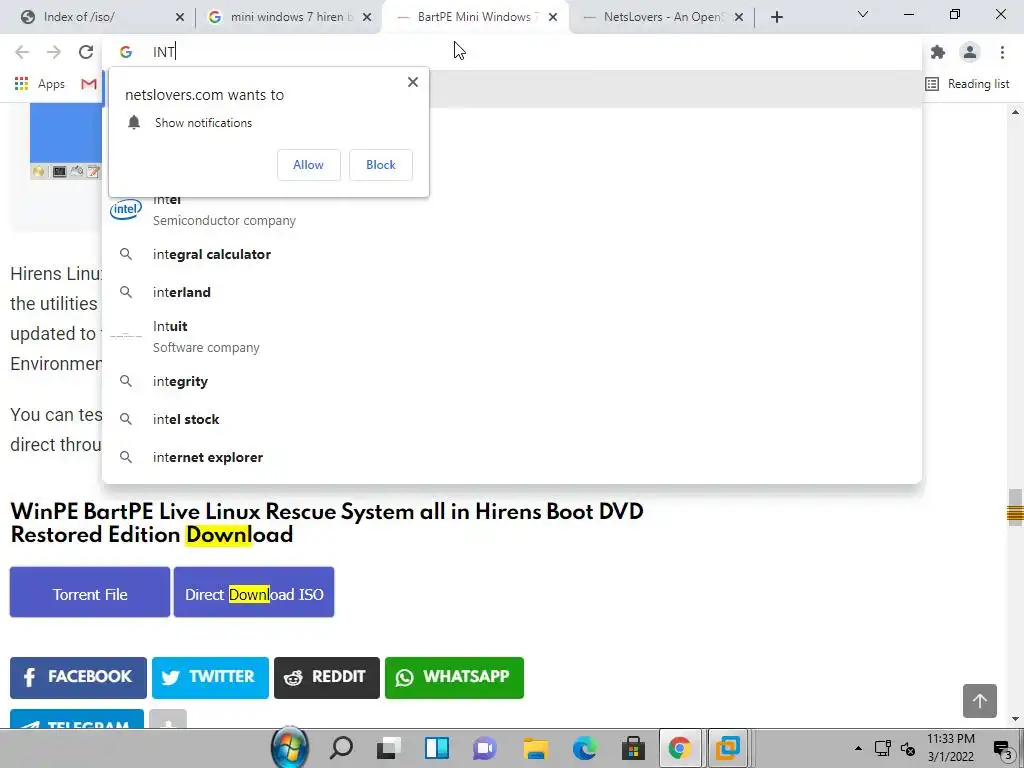Show hidden system tray icons
This screenshot has height=768, width=1024.
(x=858, y=748)
